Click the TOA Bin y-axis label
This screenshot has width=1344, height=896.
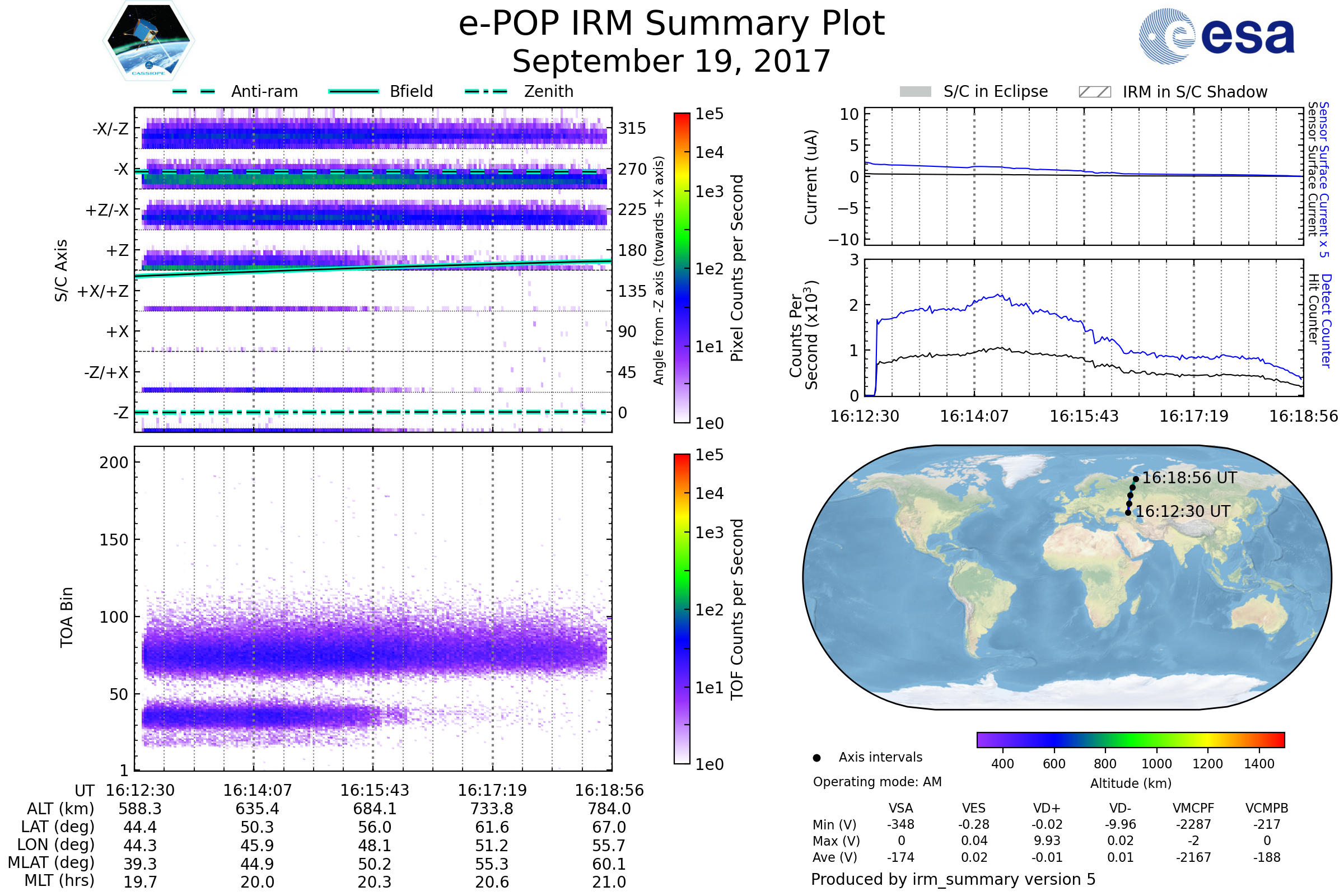[67, 617]
